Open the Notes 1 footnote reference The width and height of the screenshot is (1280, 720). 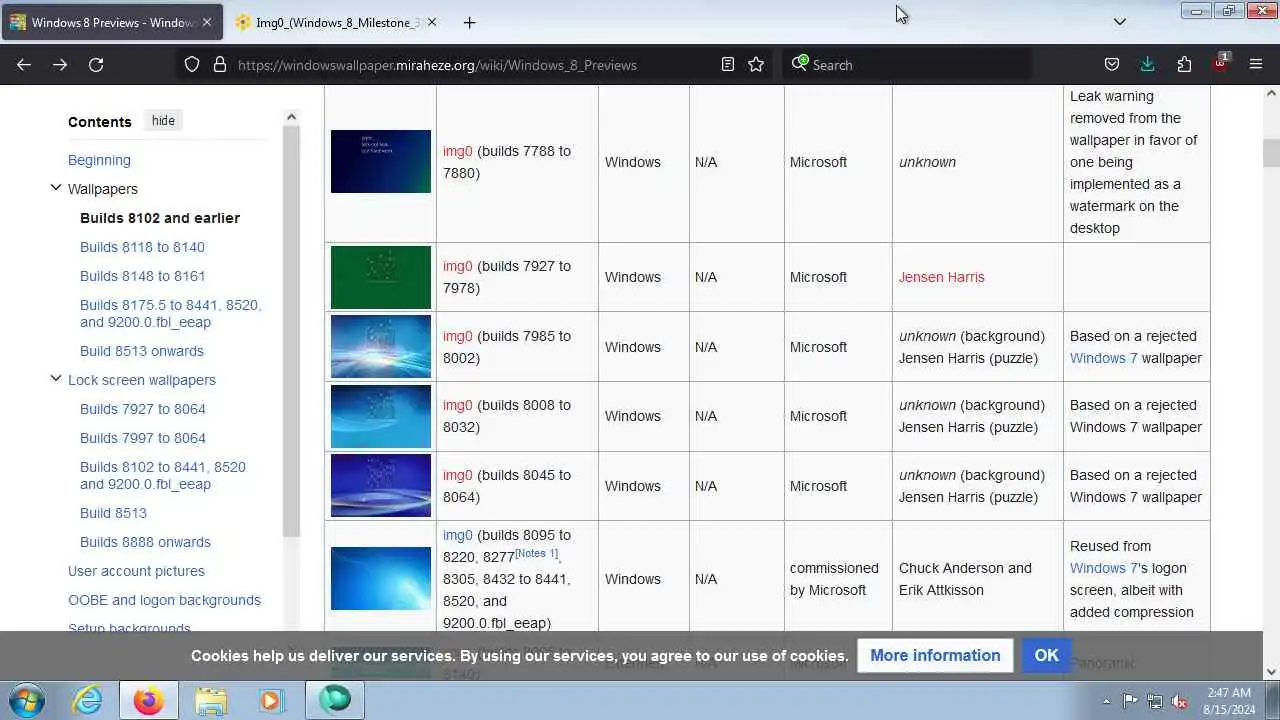537,554
